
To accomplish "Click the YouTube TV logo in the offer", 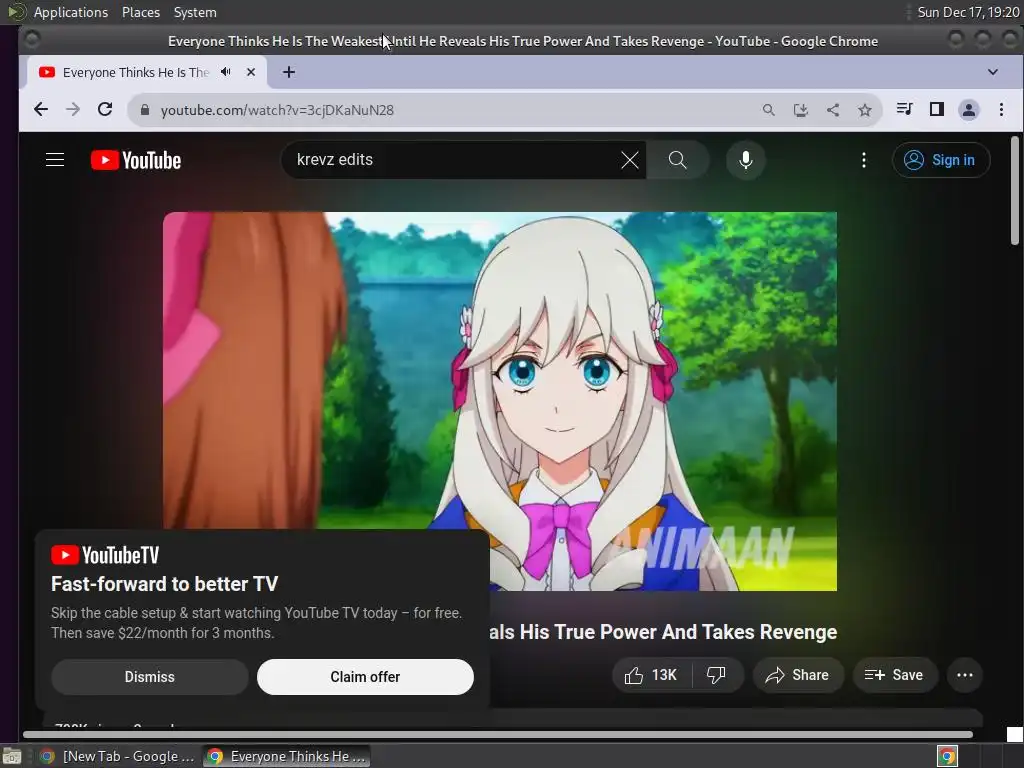I will click(105, 555).
